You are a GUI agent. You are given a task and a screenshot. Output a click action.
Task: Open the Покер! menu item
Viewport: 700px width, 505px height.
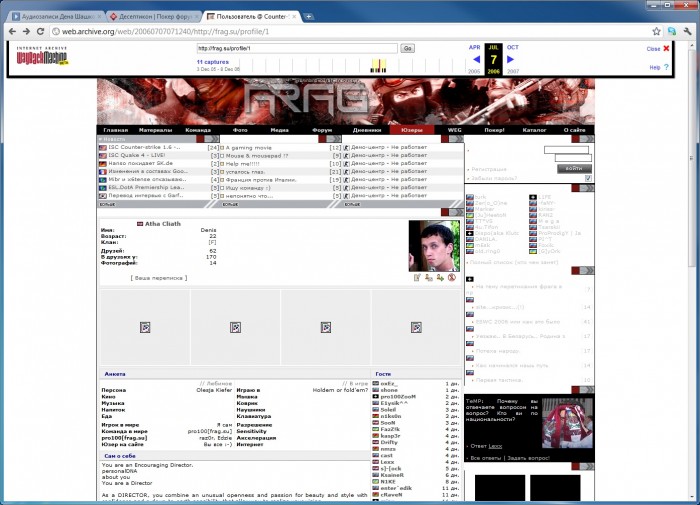click(x=494, y=130)
